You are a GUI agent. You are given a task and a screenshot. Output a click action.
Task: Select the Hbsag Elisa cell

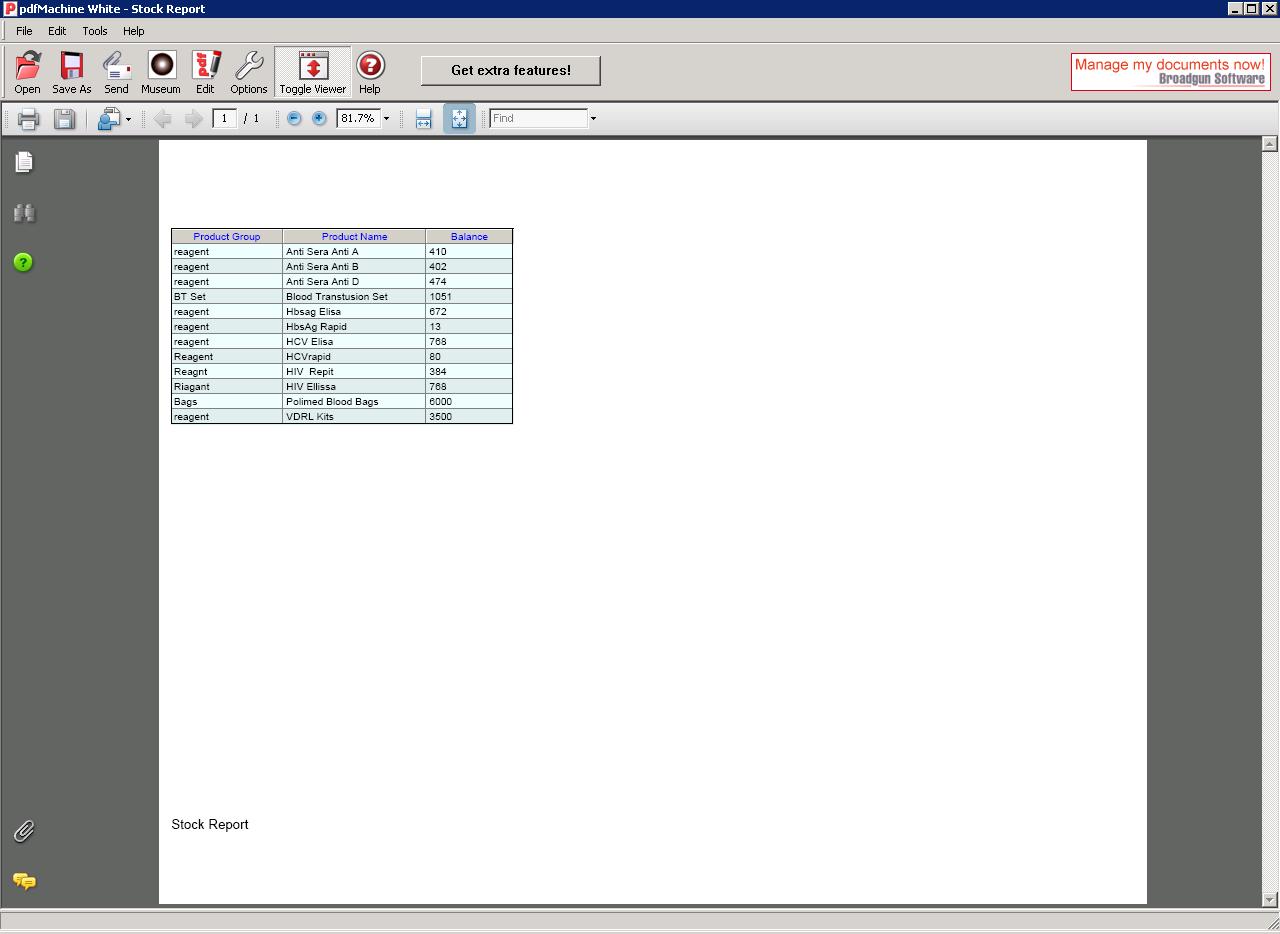click(x=354, y=312)
